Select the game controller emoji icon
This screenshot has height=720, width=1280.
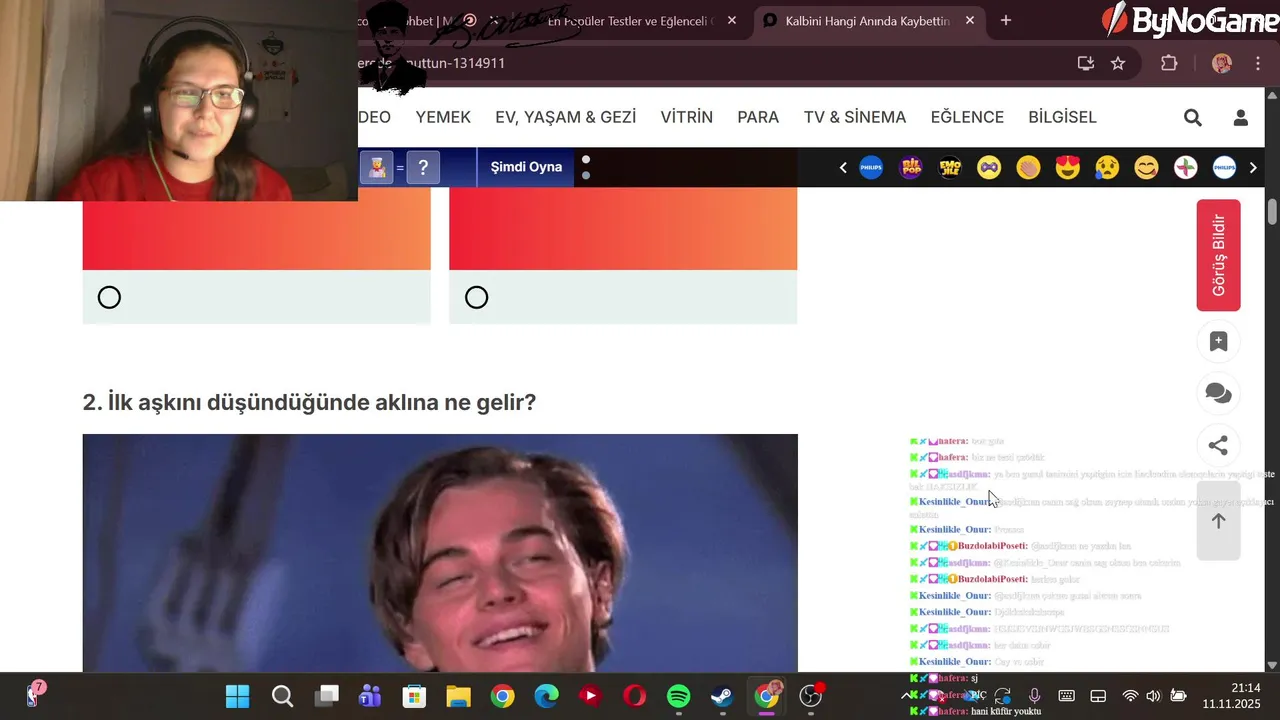click(x=989, y=167)
